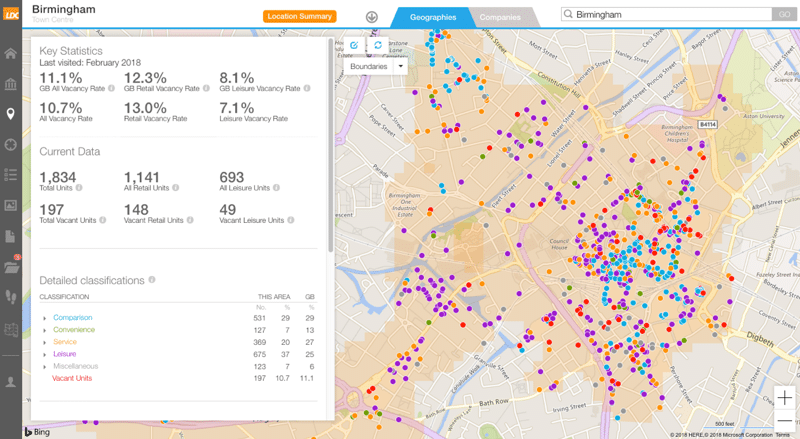Click the 1,834 Total Units value
This screenshot has height=439, width=800.
tap(58, 177)
